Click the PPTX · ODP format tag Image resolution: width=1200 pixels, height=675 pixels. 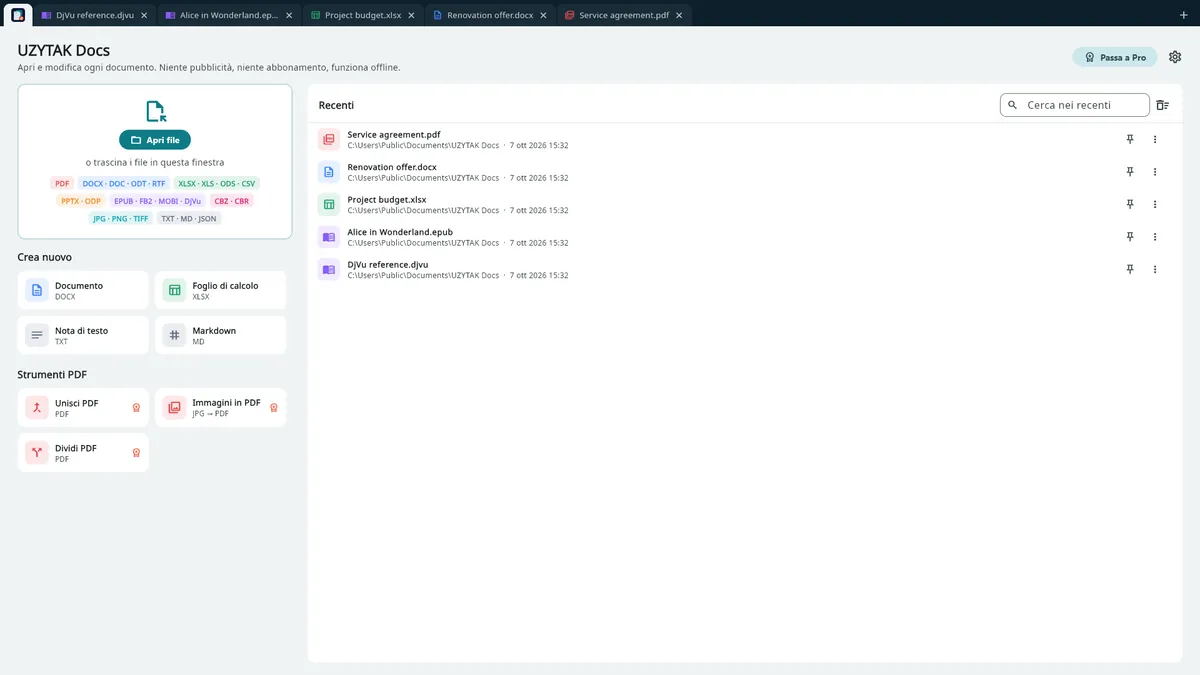81,201
